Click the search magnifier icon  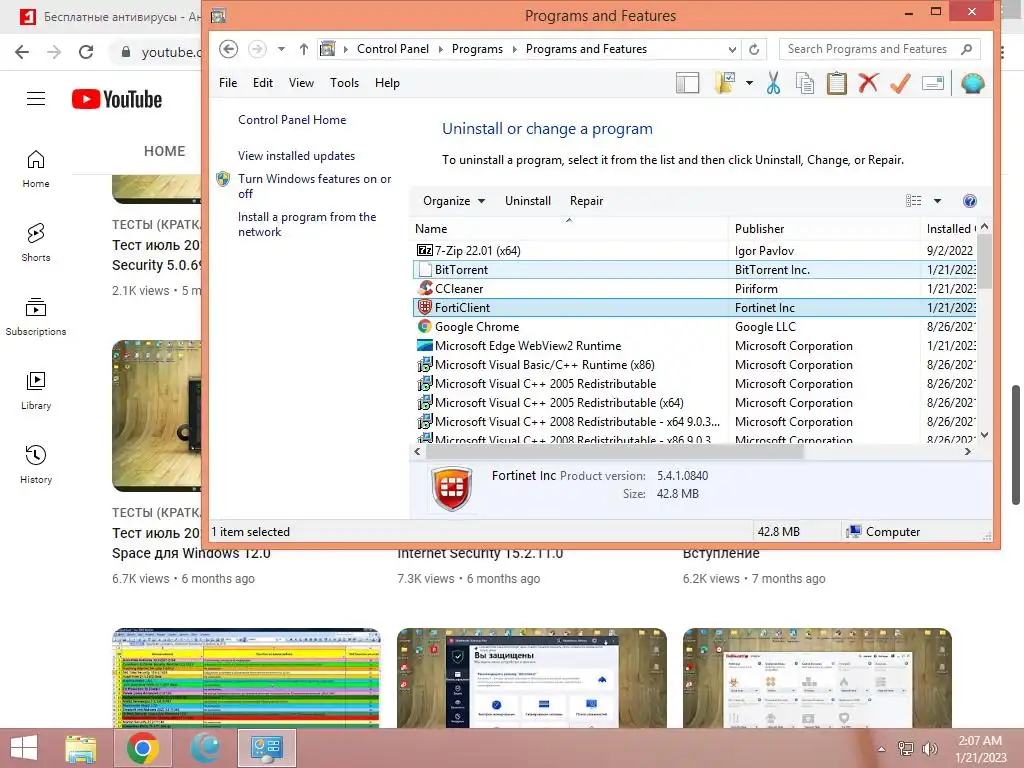pos(967,49)
